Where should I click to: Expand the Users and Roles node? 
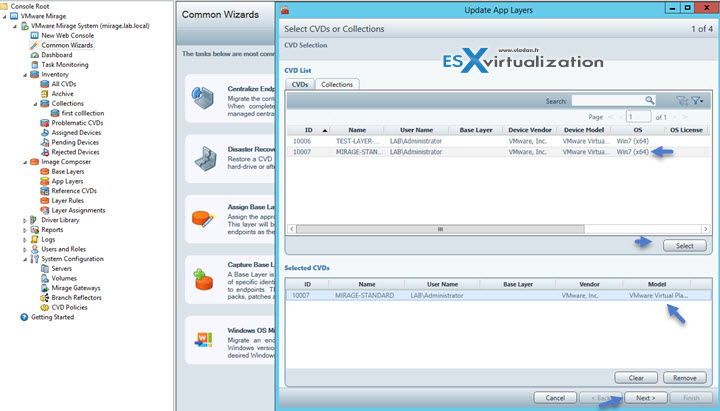(25, 249)
